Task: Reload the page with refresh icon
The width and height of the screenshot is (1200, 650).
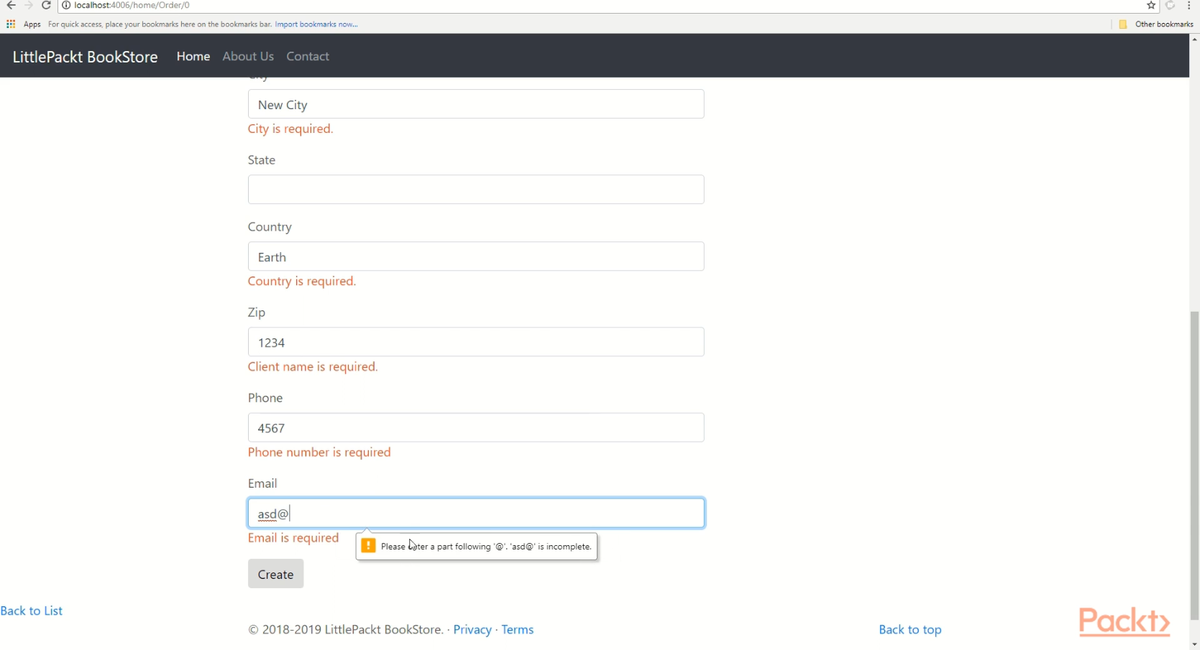Action: (46, 5)
